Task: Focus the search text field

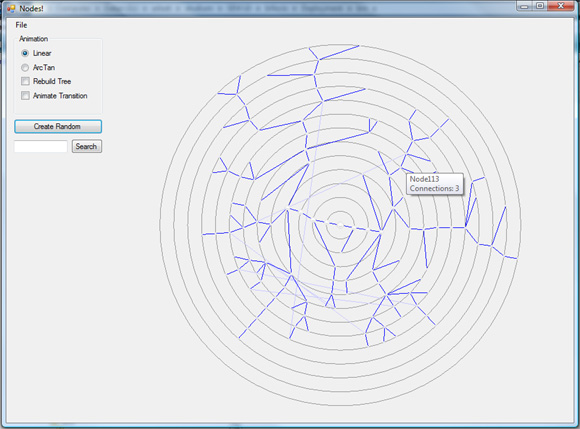Action: pos(41,146)
